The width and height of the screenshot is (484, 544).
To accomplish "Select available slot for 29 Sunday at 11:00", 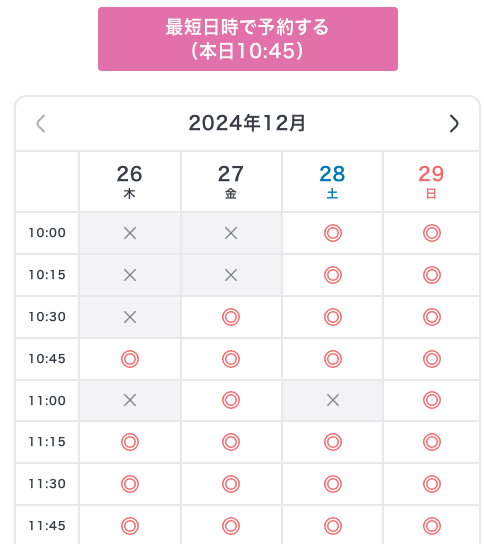I will coord(432,400).
